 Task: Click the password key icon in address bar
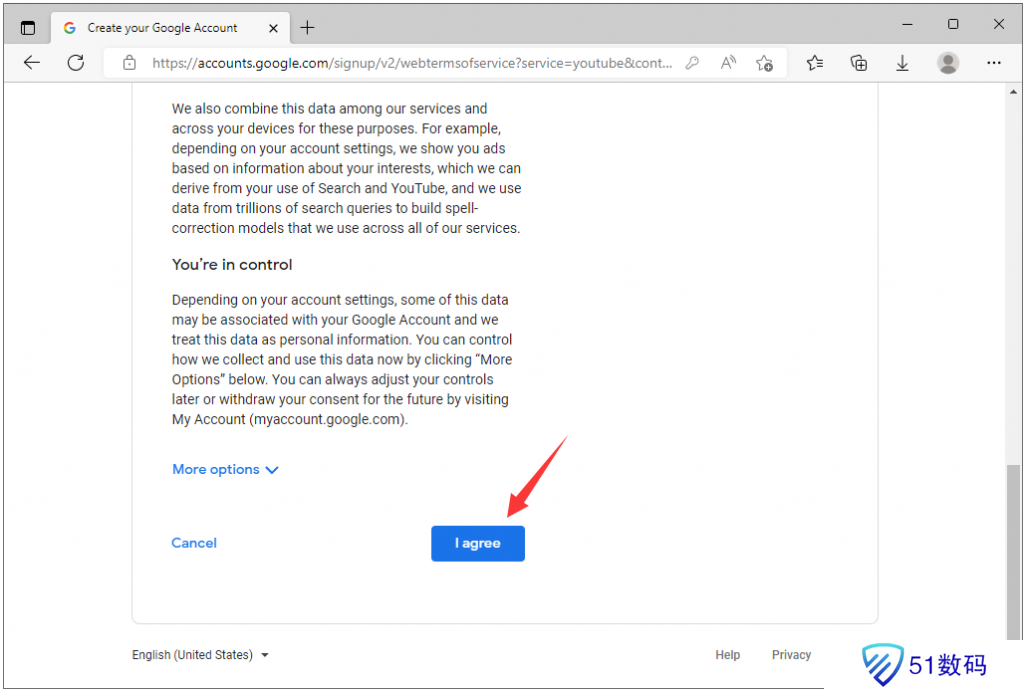pos(692,63)
